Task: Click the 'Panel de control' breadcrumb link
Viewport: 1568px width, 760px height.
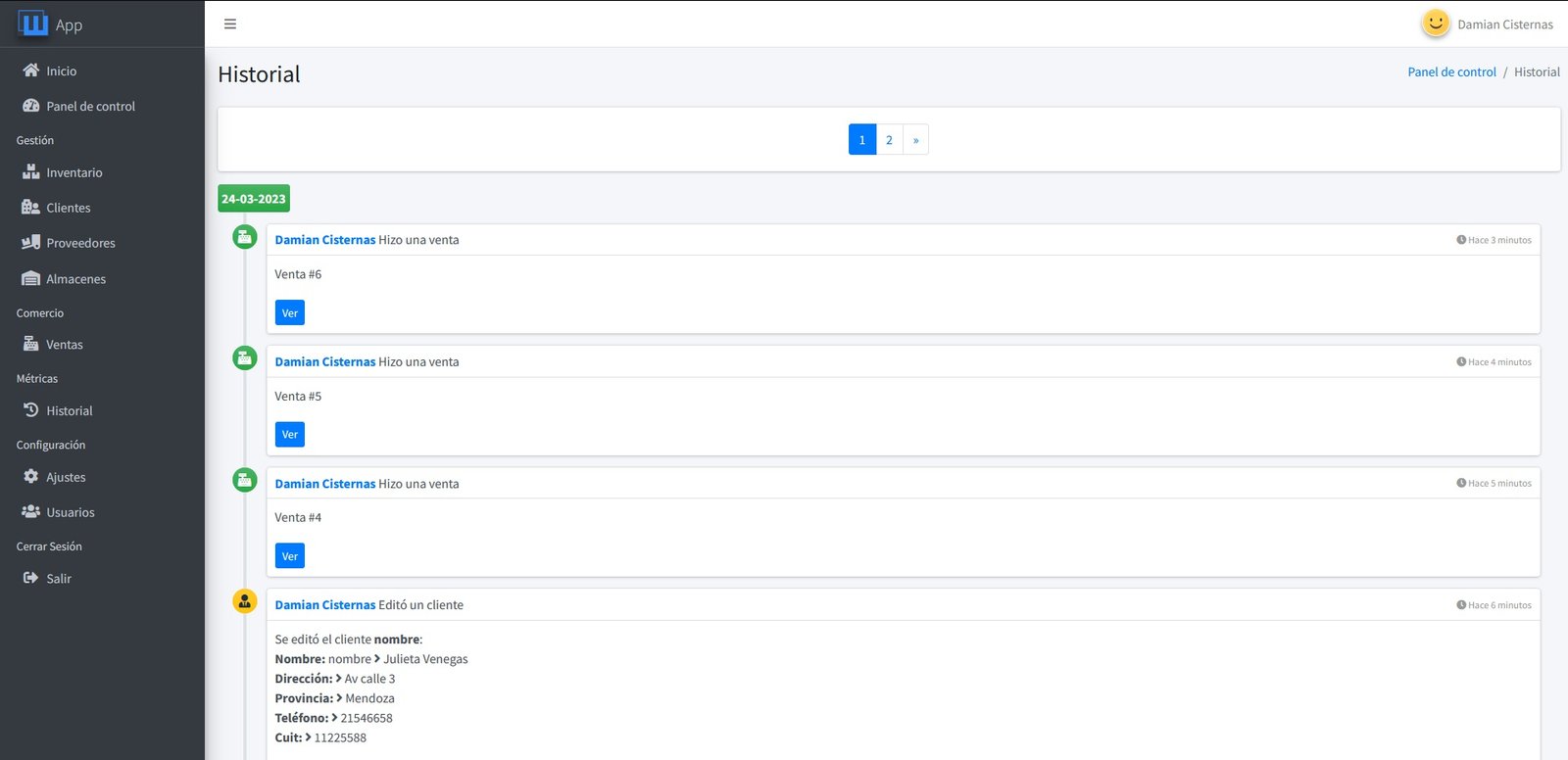Action: click(x=1451, y=72)
